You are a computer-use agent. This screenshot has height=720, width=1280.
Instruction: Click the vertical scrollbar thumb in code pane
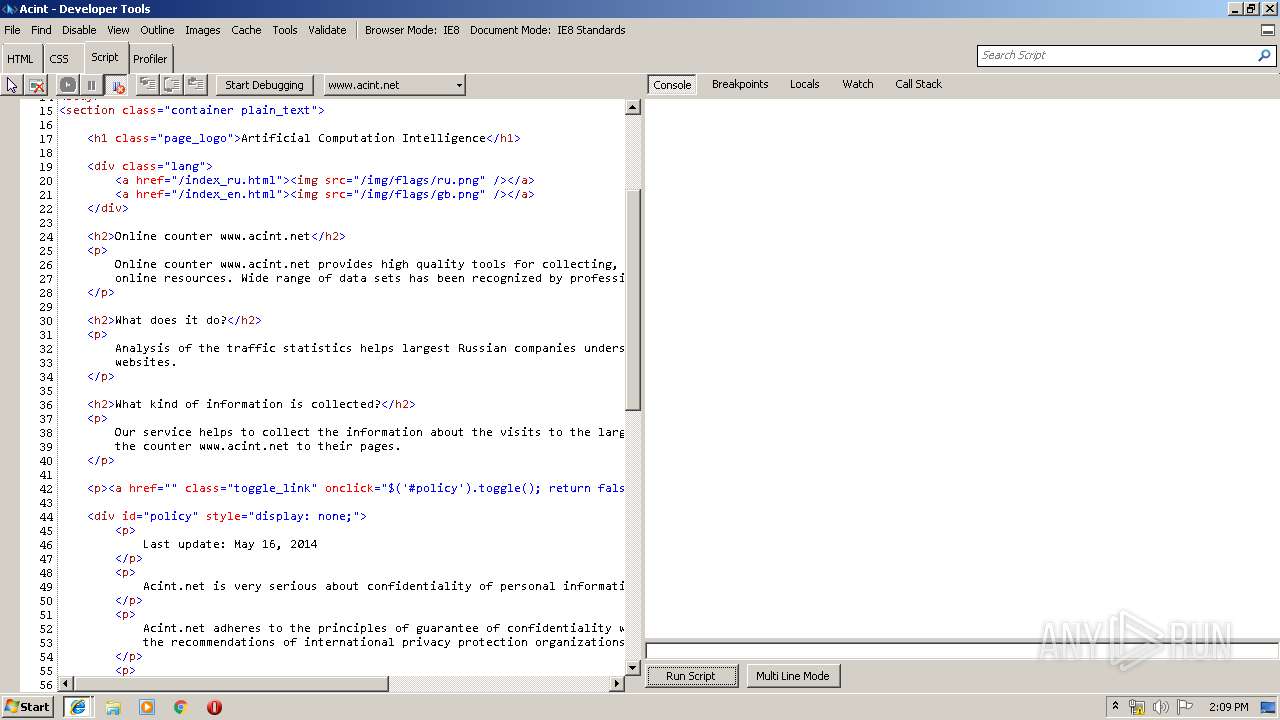[633, 298]
